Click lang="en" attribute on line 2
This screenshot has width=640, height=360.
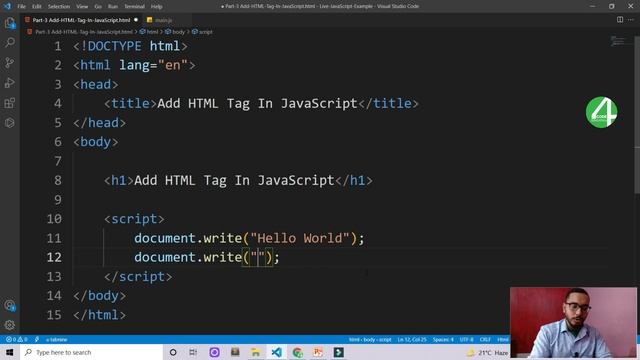[x=153, y=65]
